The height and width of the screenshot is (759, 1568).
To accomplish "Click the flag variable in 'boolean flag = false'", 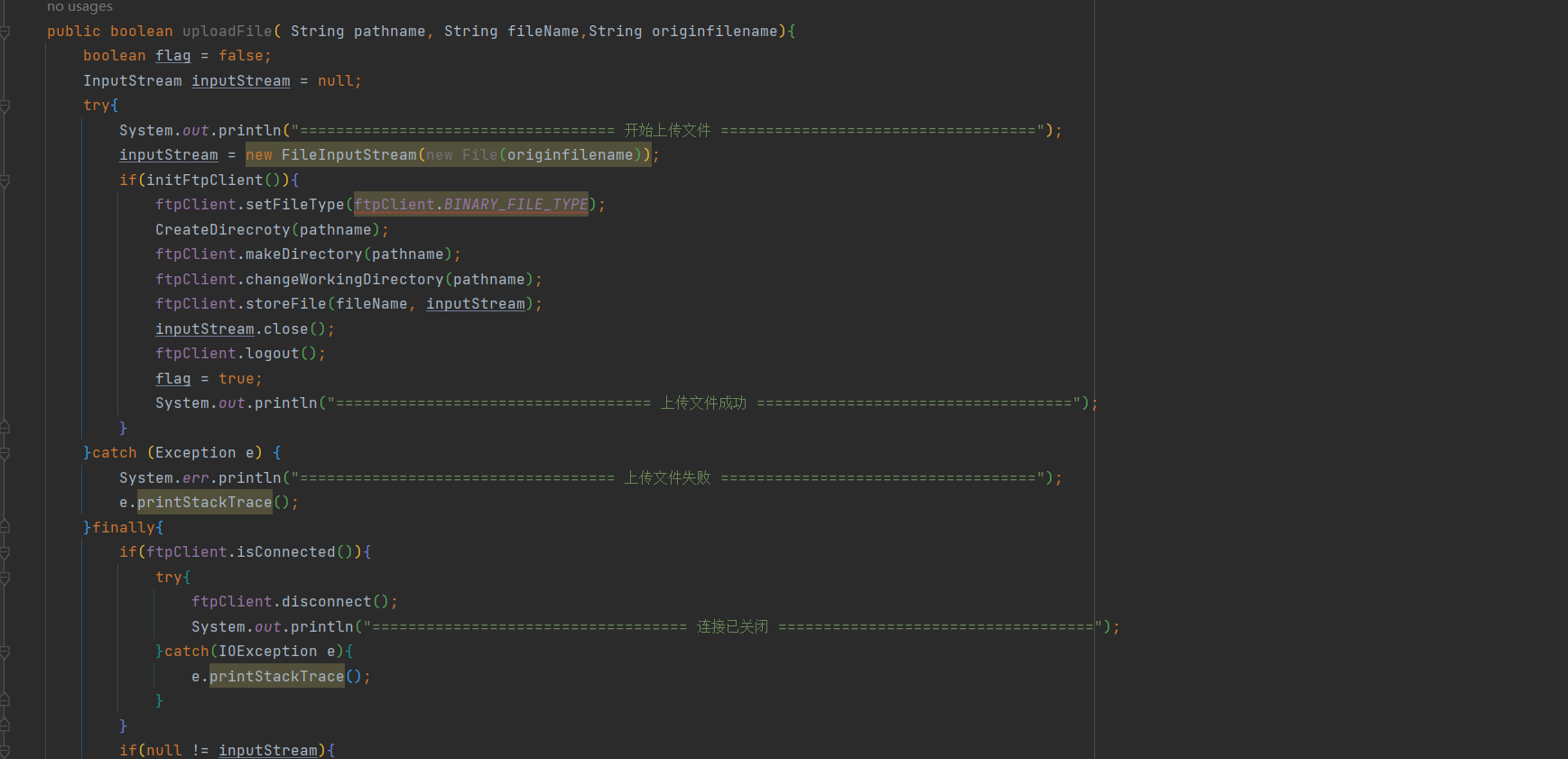I will 172,56.
